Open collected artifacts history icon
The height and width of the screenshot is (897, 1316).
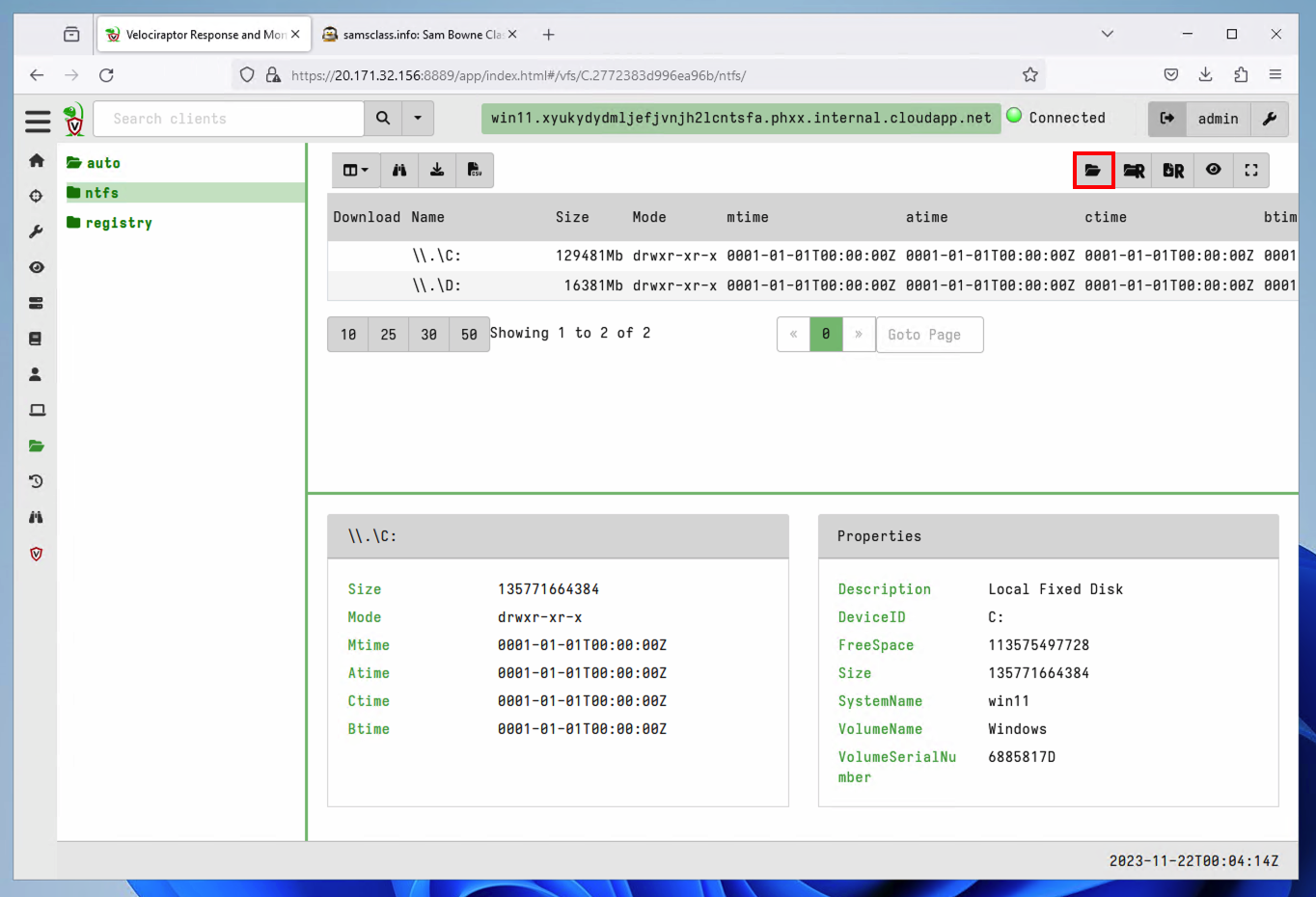click(37, 481)
